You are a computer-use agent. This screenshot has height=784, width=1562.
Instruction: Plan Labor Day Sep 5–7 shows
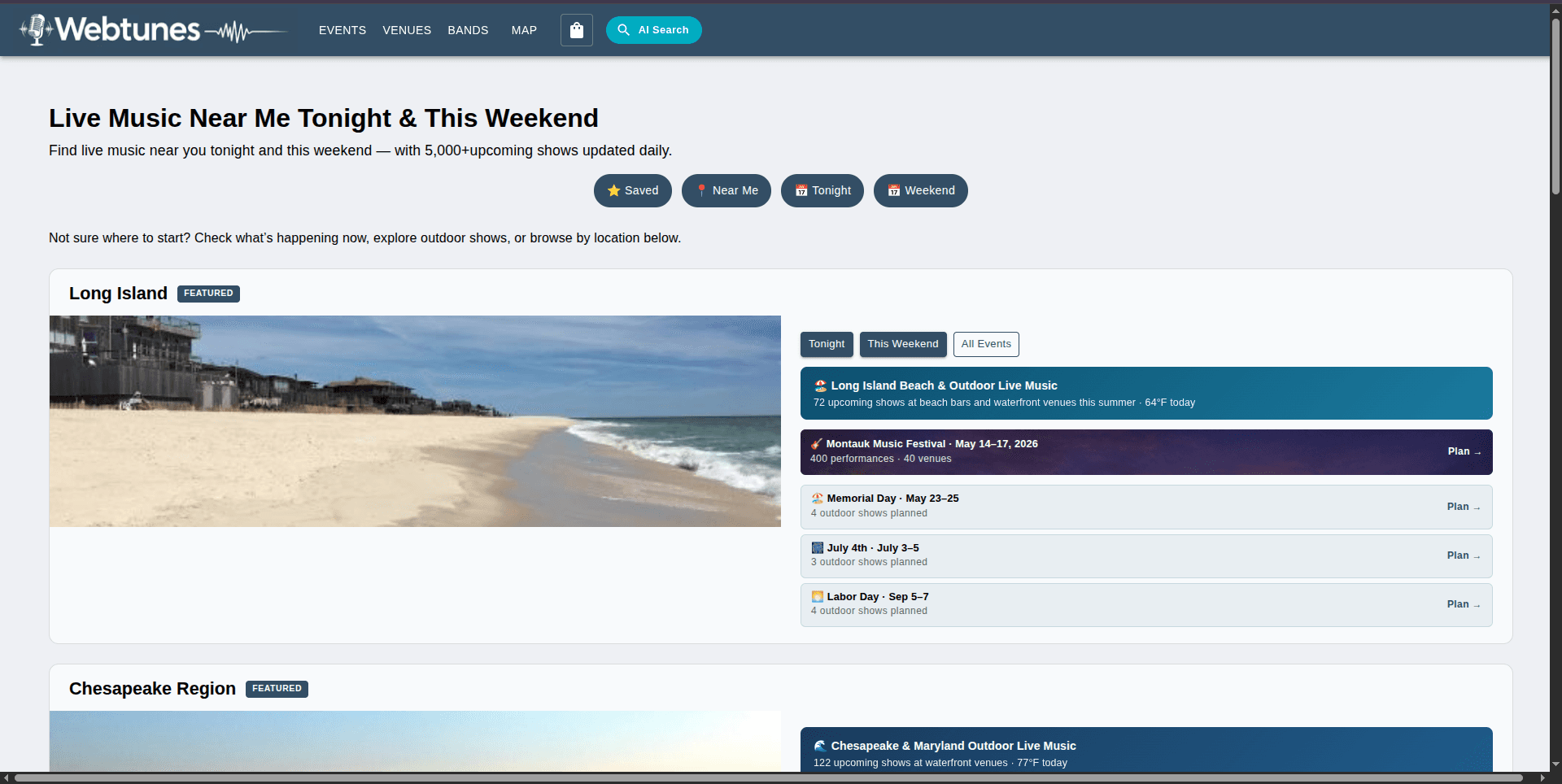[1463, 604]
